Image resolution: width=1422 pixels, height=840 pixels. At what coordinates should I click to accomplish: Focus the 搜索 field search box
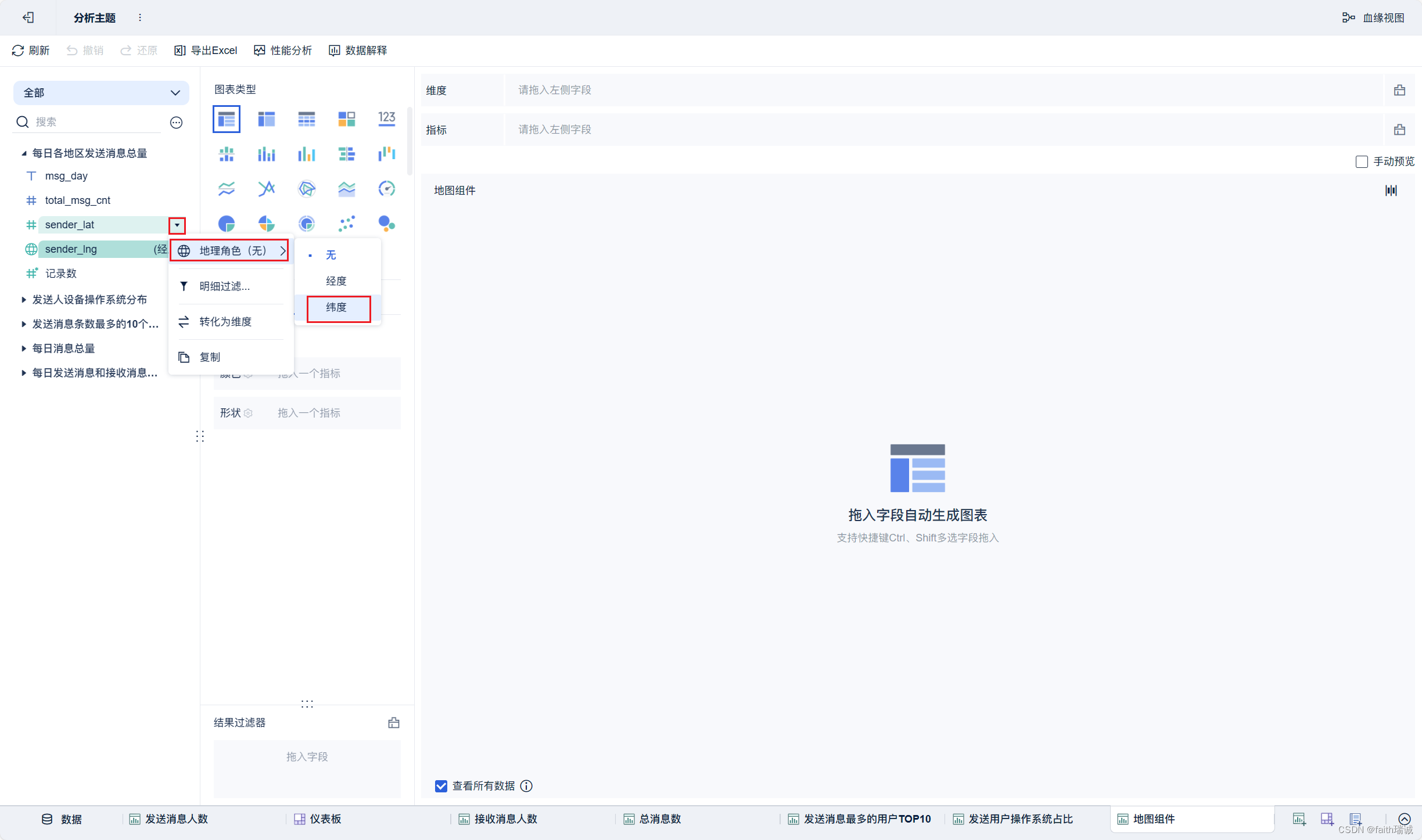point(96,122)
